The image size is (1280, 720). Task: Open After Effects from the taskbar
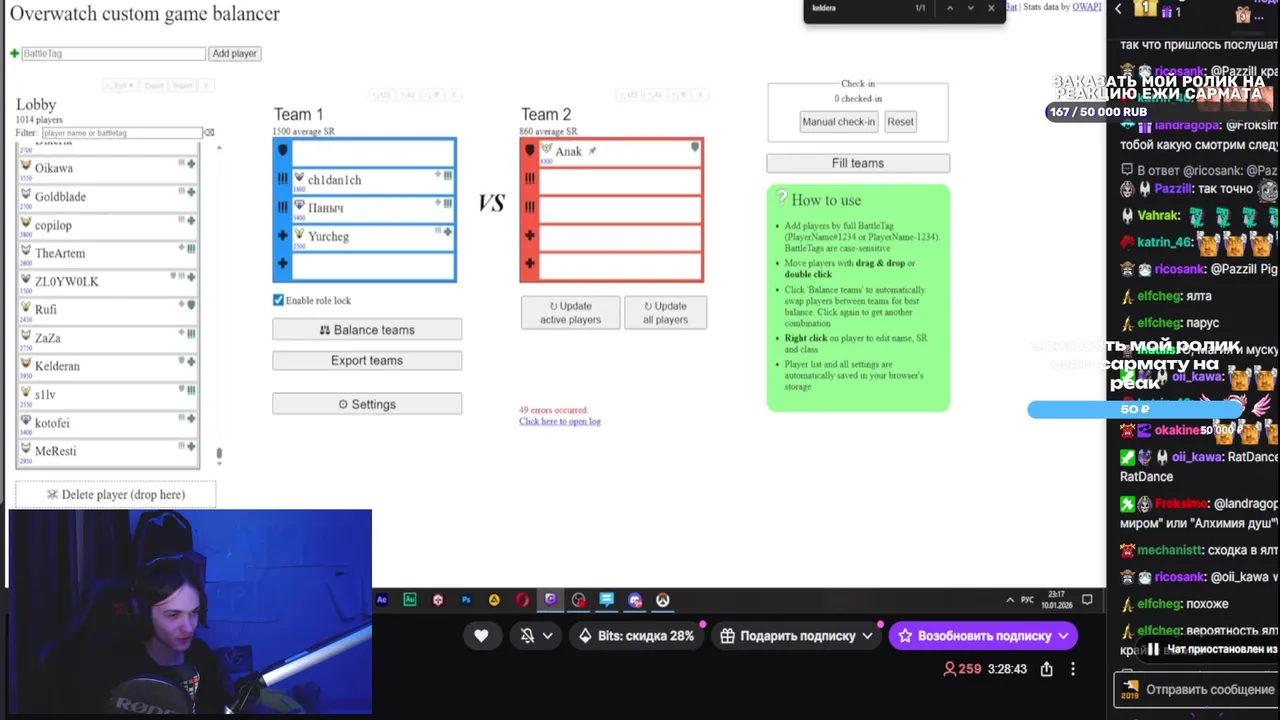[381, 600]
